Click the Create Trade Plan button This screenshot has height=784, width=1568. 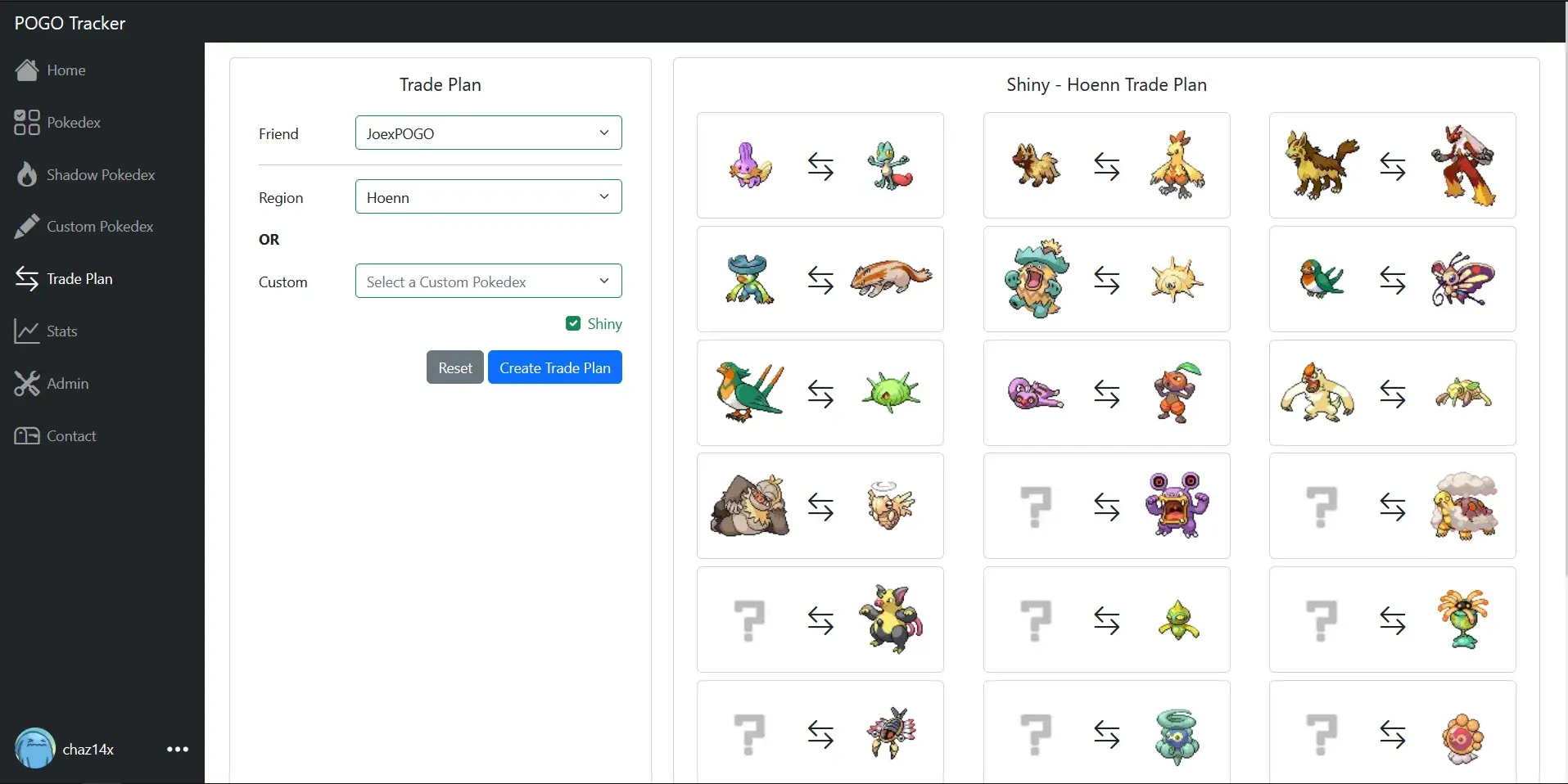pyautogui.click(x=555, y=367)
